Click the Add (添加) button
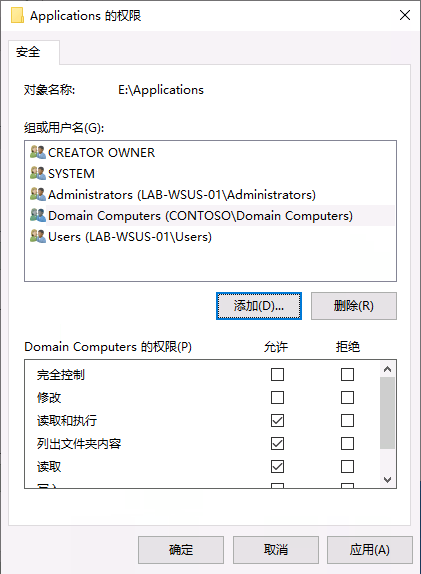Image resolution: width=421 pixels, height=574 pixels. 259,306
